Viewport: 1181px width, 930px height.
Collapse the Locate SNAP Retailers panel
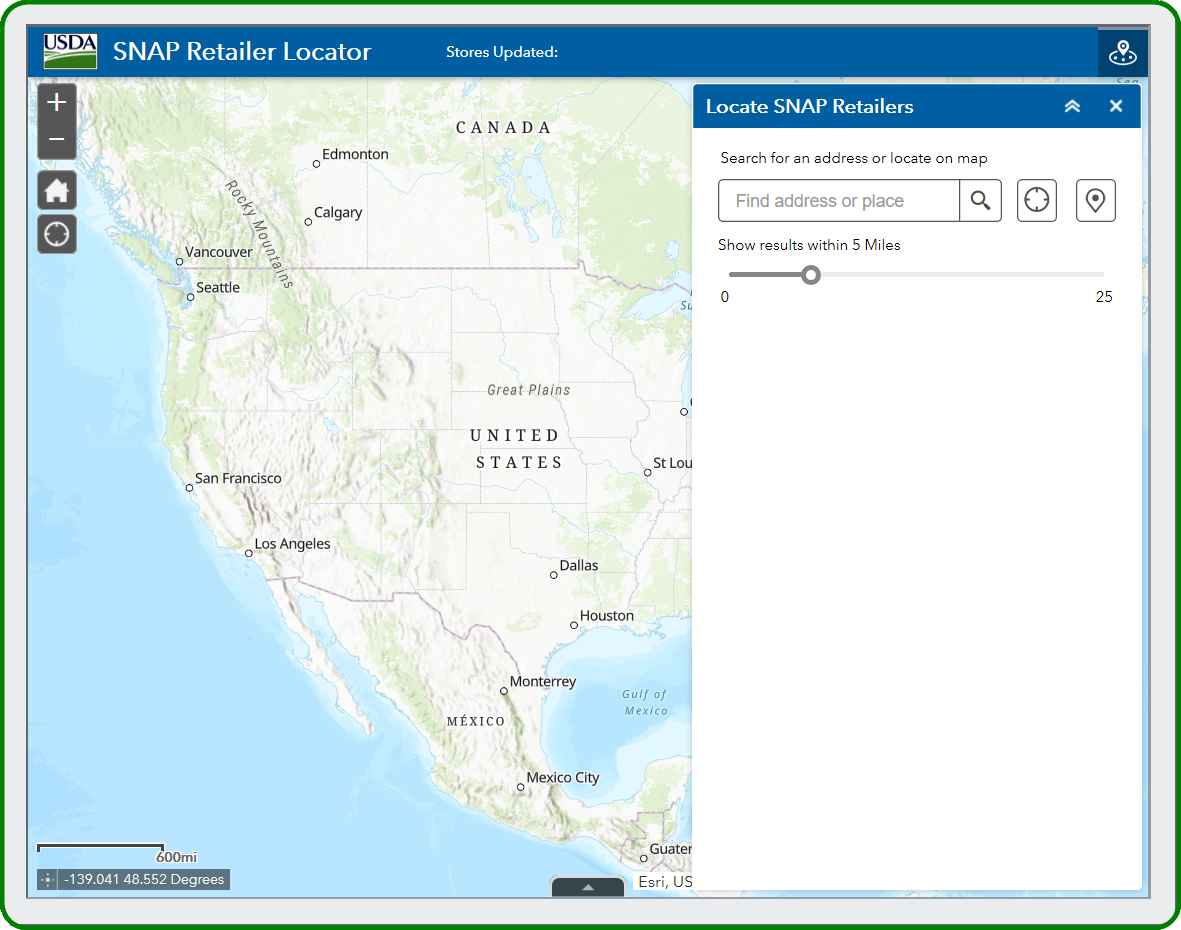click(1072, 106)
